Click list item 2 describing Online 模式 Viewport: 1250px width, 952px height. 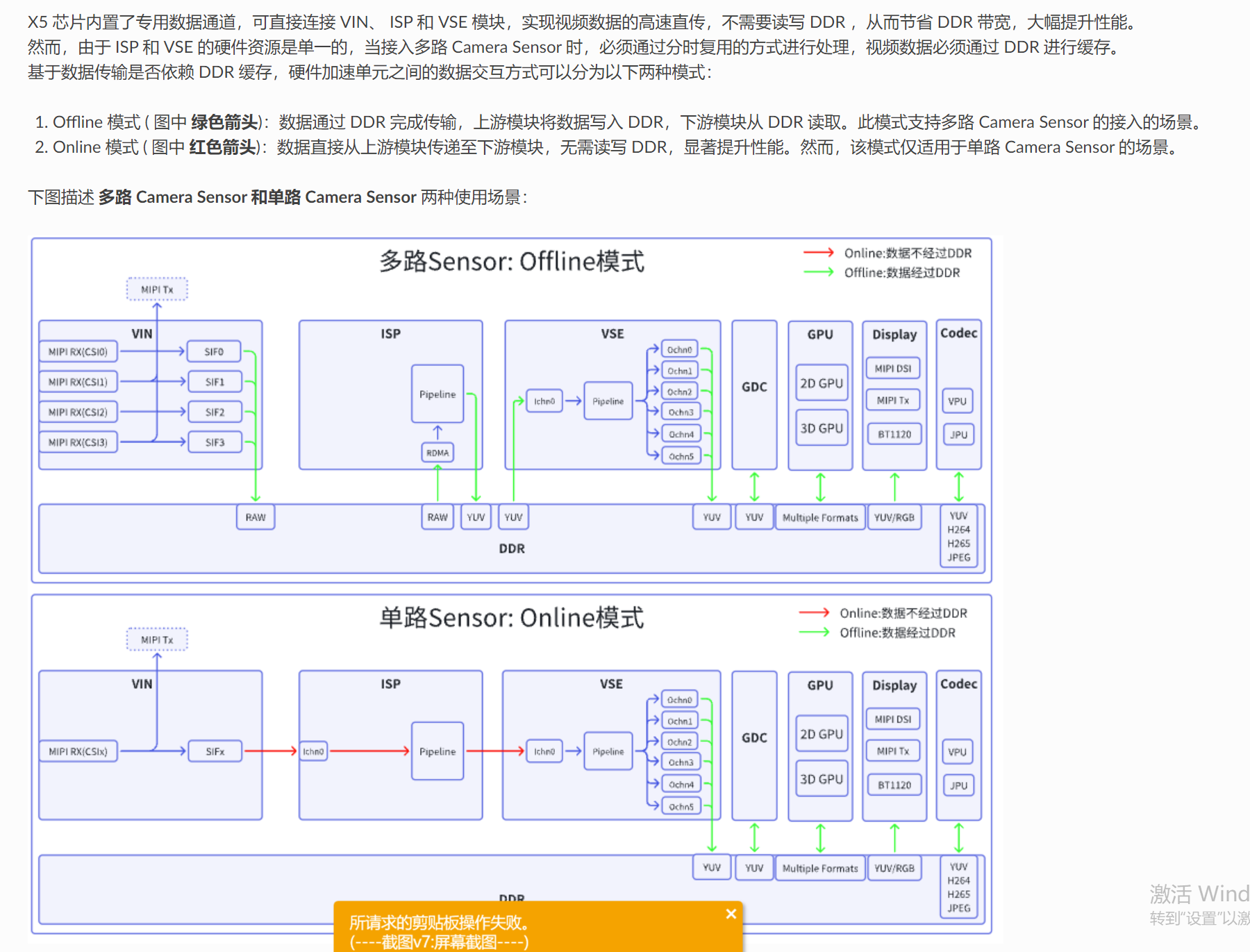coord(608,147)
